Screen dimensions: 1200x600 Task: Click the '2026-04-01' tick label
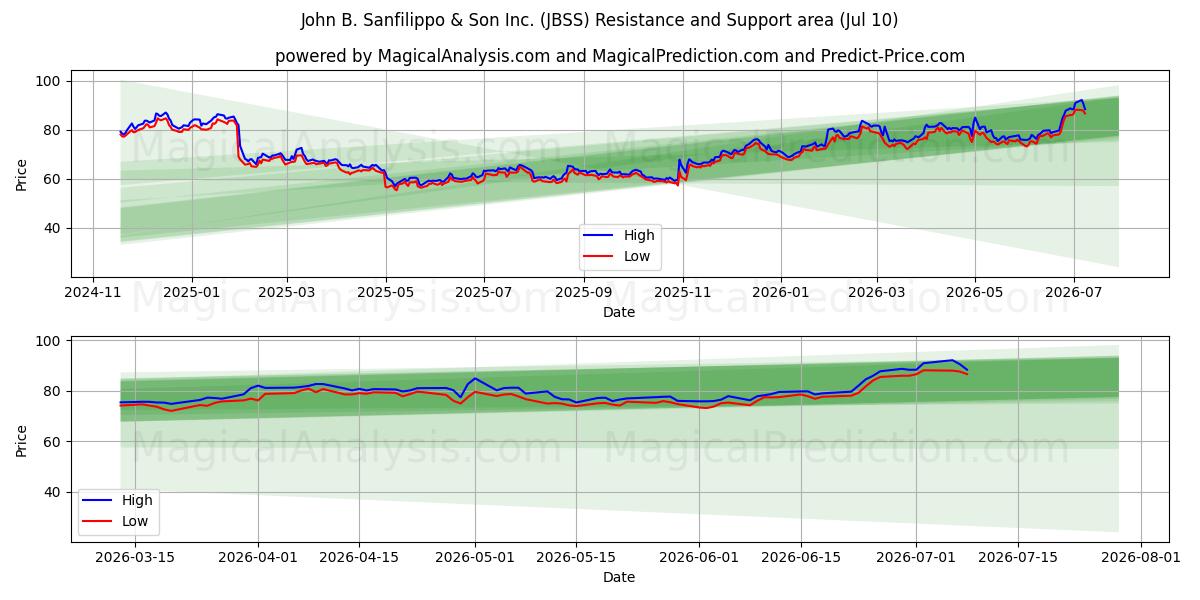click(x=258, y=556)
